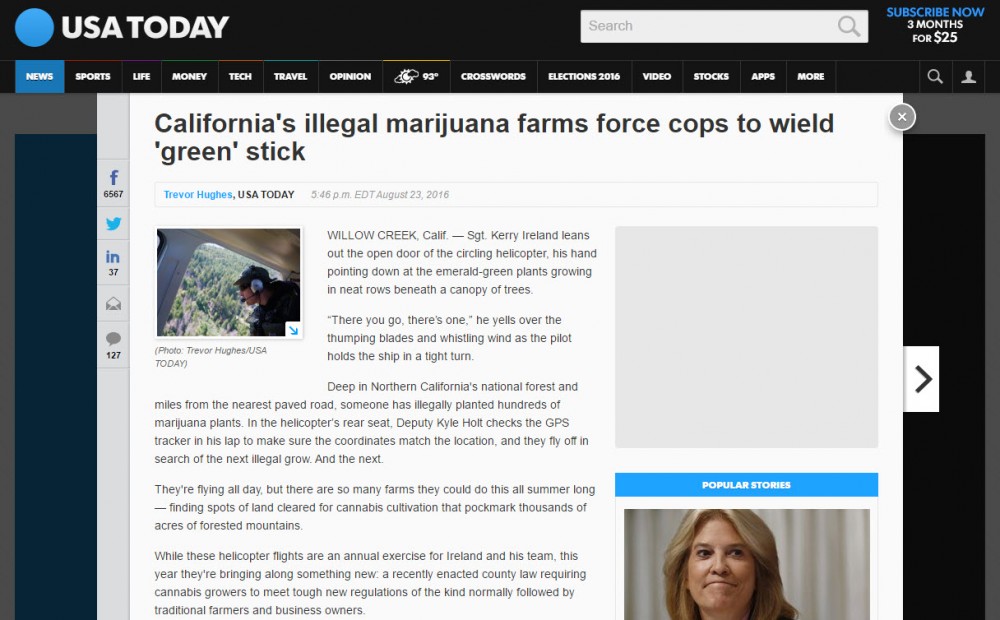
Task: Enlarge the helicopter photo with expand arrow
Action: 293,330
